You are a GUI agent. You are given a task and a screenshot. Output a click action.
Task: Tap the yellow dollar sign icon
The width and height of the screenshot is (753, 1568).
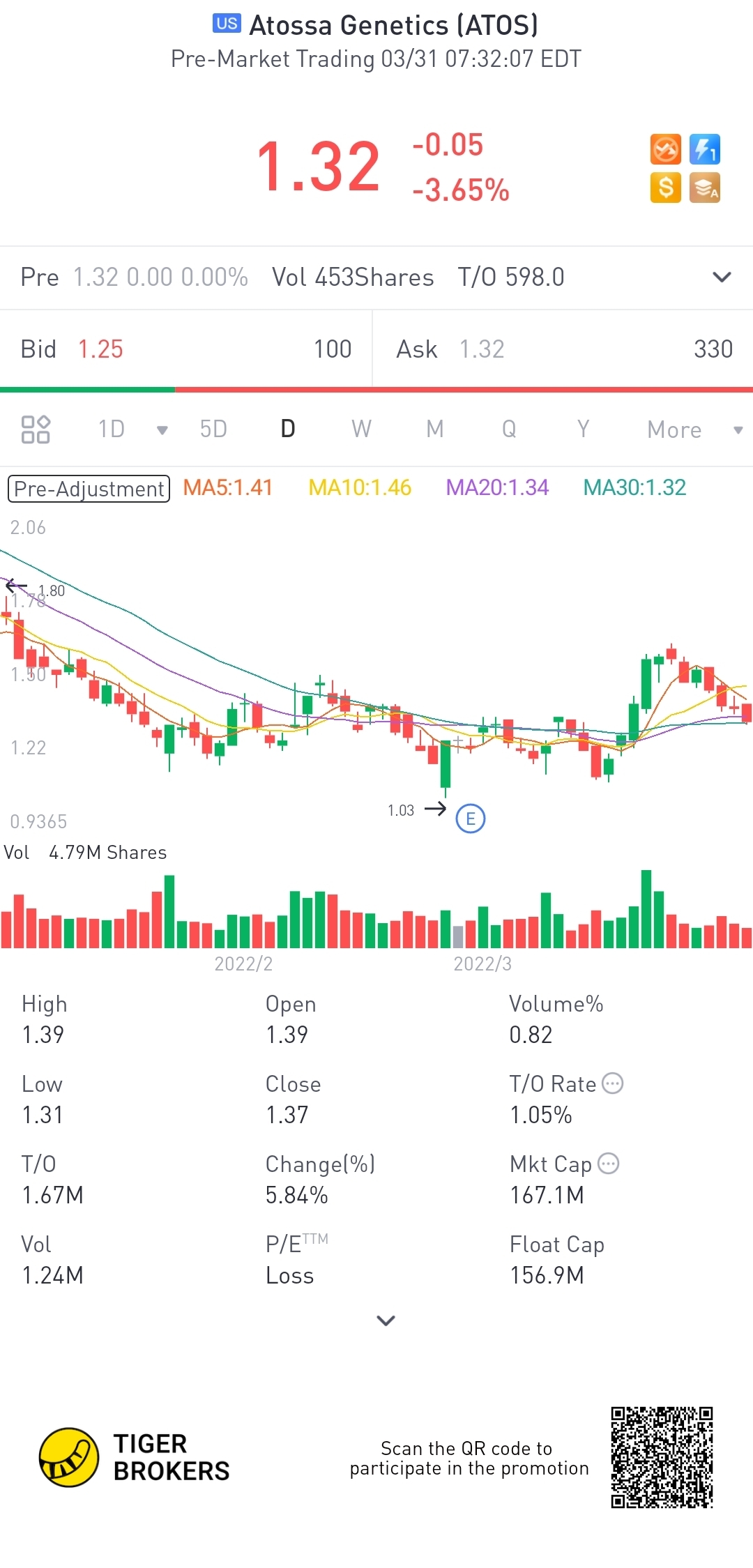coord(665,188)
